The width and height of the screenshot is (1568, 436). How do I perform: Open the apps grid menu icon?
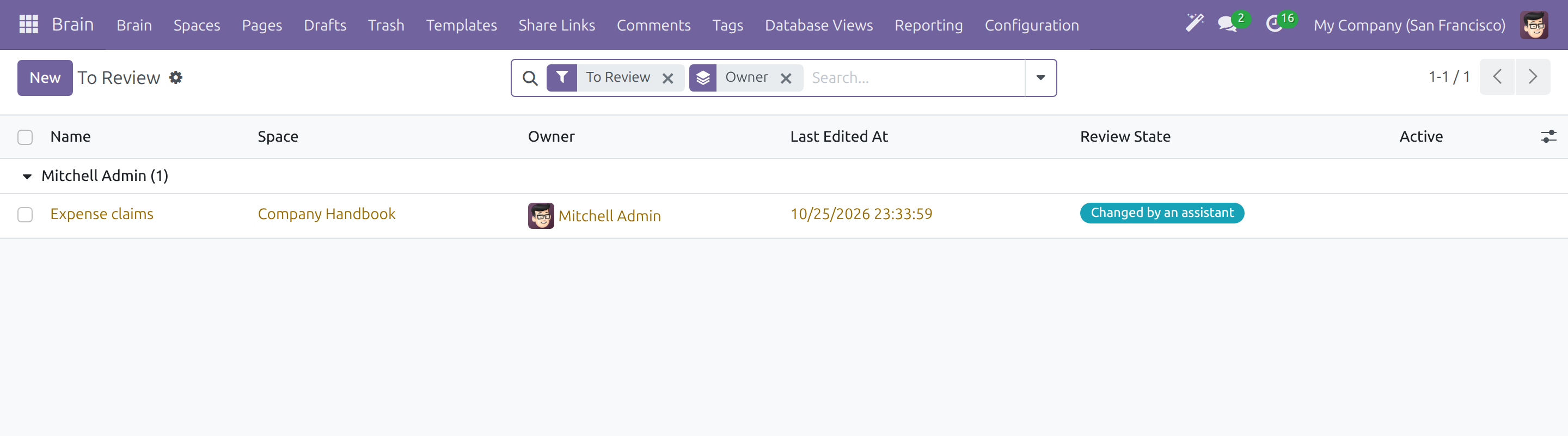click(29, 25)
